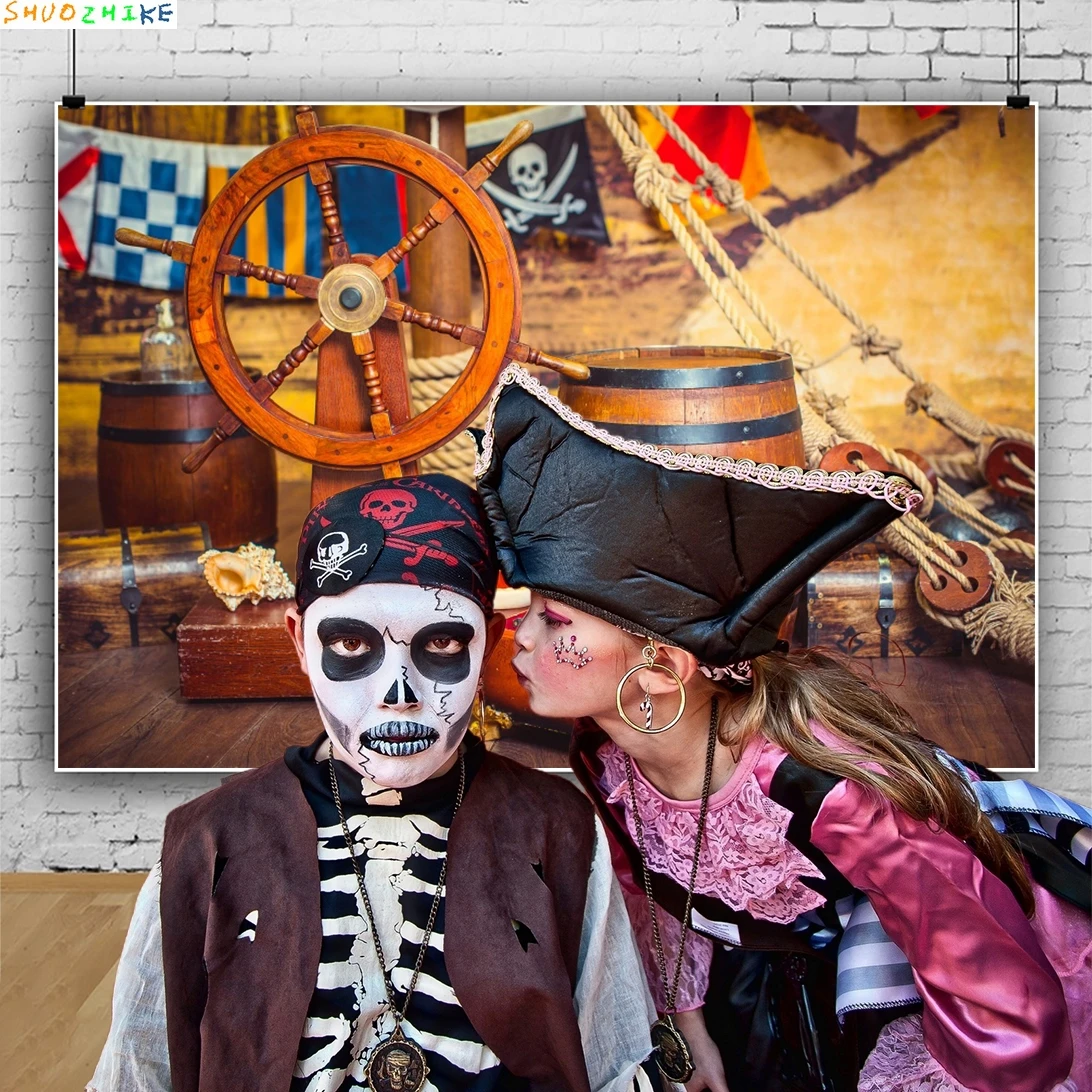
Task: Click the boy's skeleton face paint mouth
Action: (399, 738)
